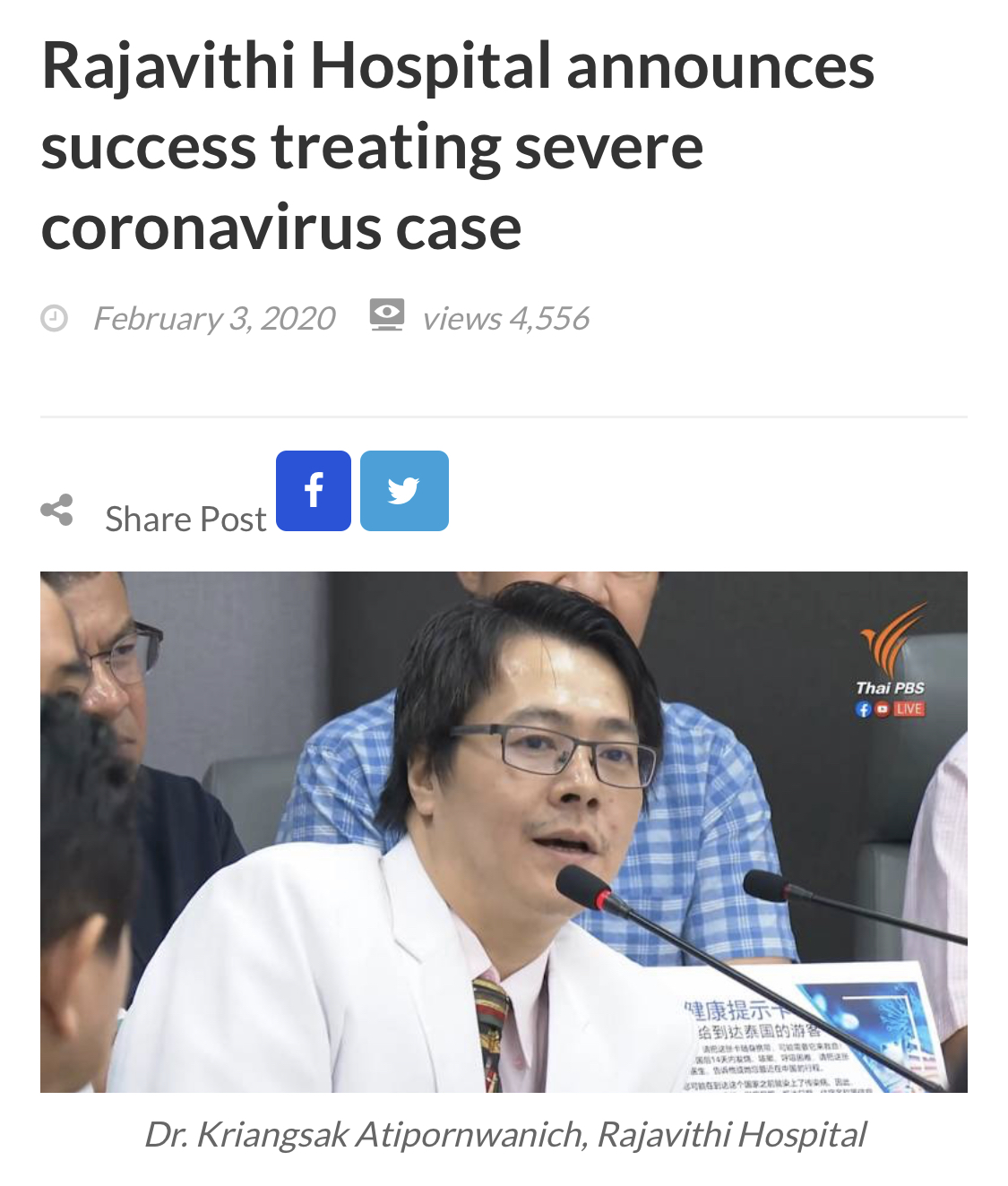This screenshot has width=1008, height=1186.
Task: Tap the small YouTube icon under Thai PBS
Action: coord(883,709)
